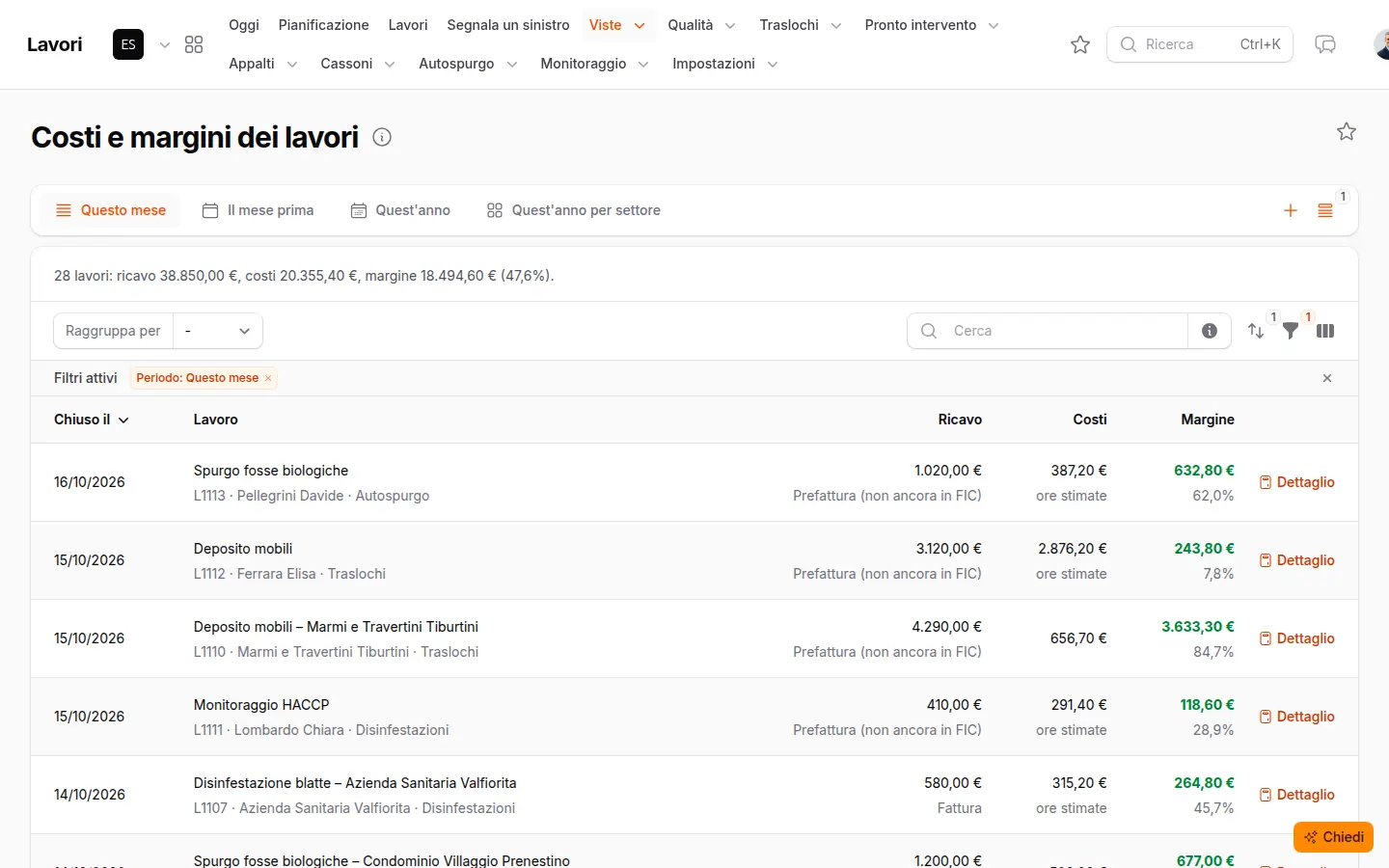Expand the workspace switcher chevron
Viewport: 1389px width, 868px height.
(x=165, y=44)
